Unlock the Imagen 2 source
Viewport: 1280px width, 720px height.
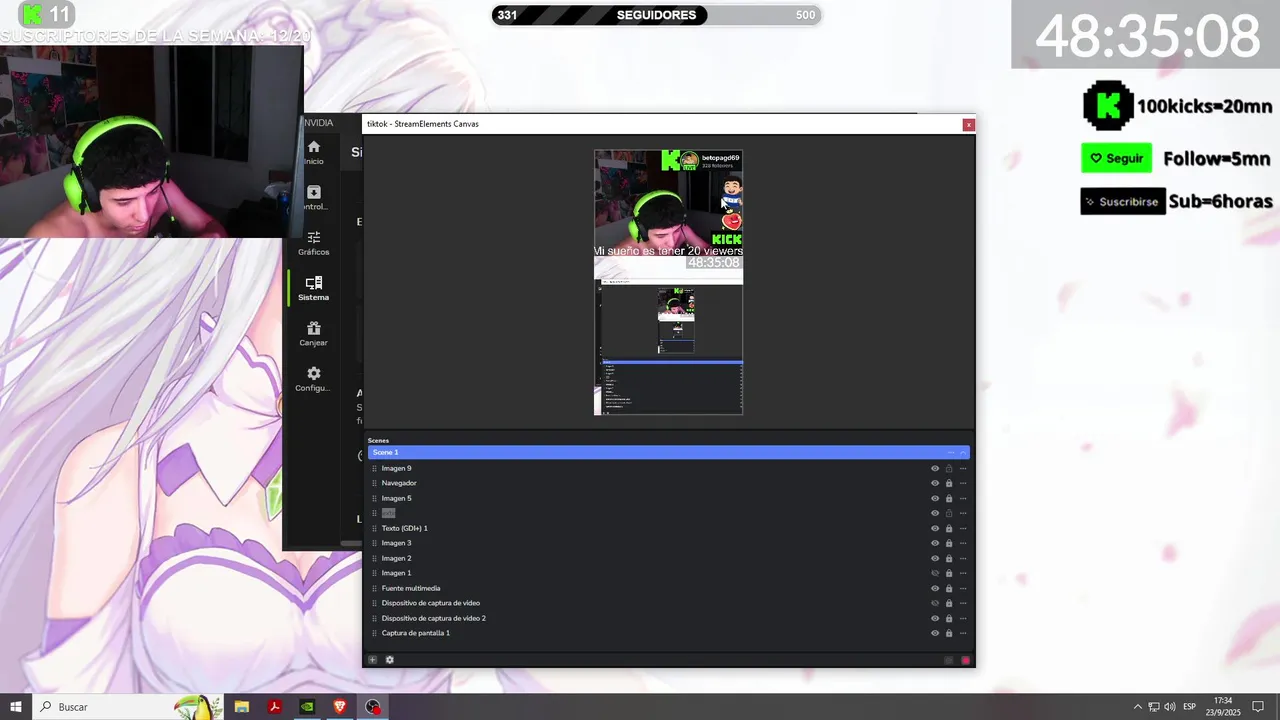[x=949, y=558]
